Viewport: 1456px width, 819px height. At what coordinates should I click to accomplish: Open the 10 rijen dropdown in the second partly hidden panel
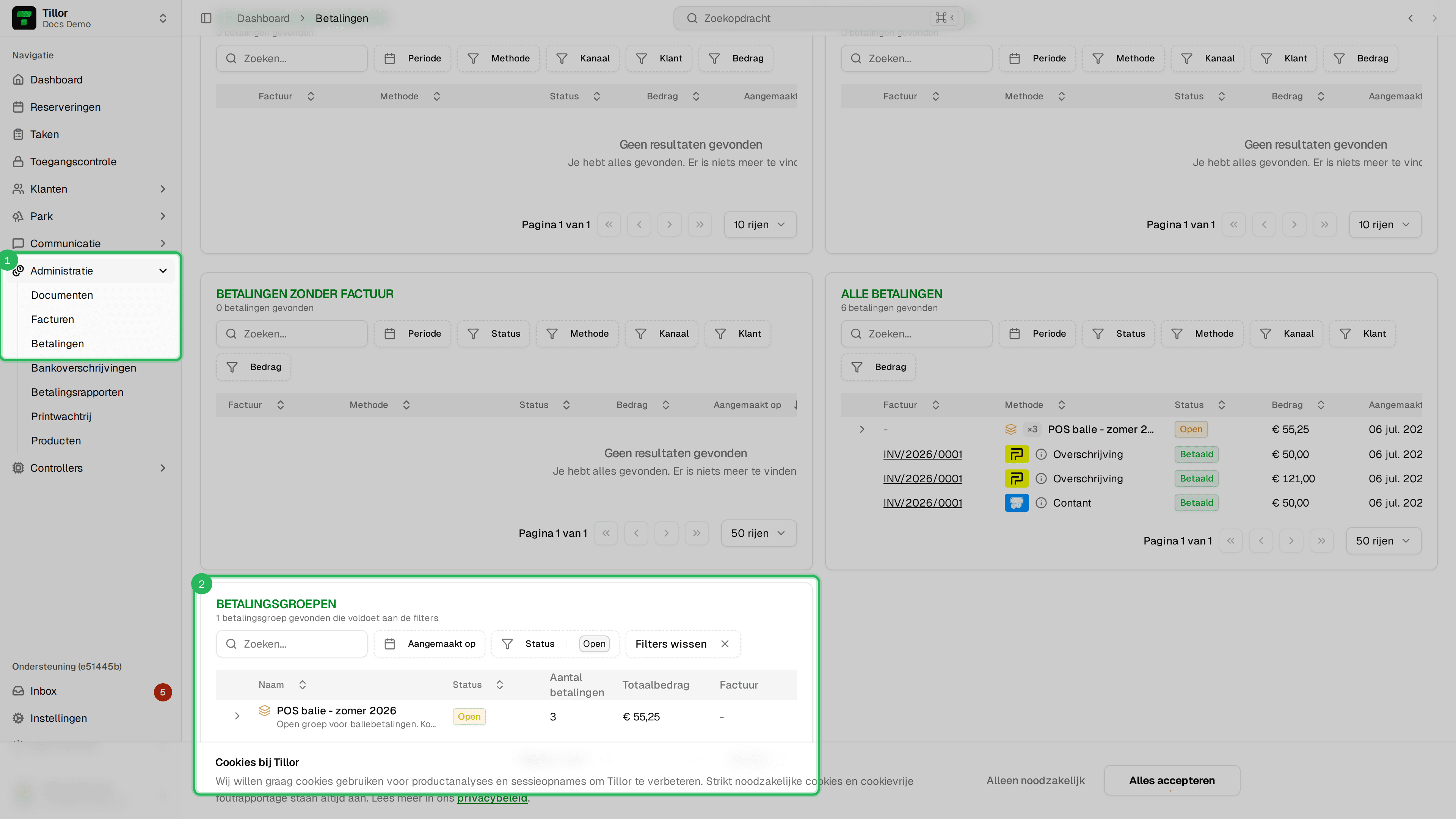click(x=1385, y=224)
